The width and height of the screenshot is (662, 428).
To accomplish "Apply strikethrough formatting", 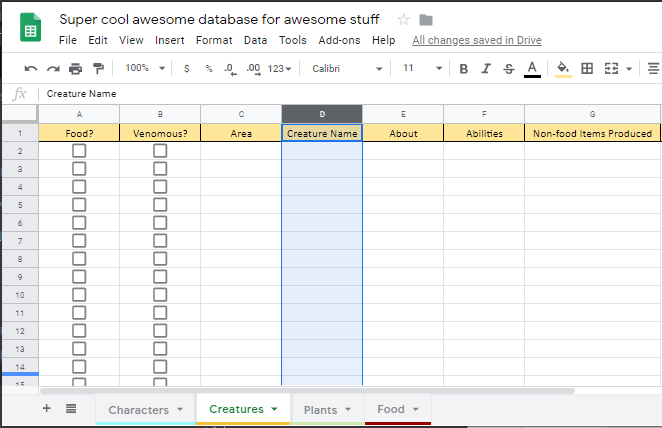I will 509,69.
